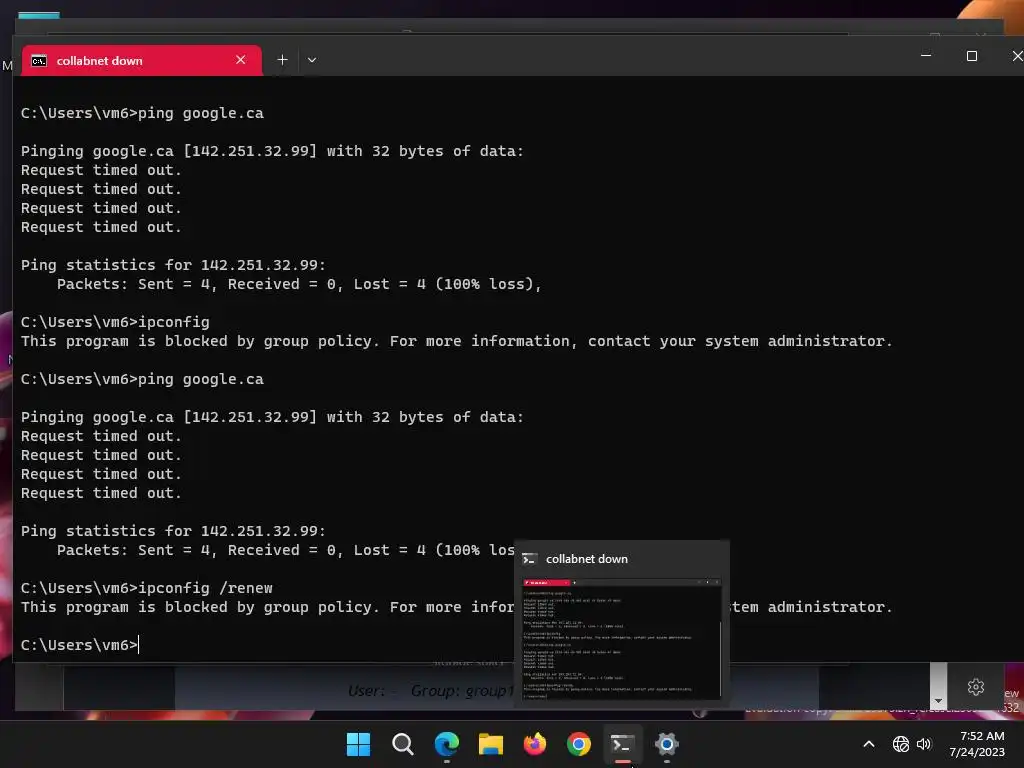Open the Settings gear taskbar icon
The width and height of the screenshot is (1024, 768).
click(667, 744)
